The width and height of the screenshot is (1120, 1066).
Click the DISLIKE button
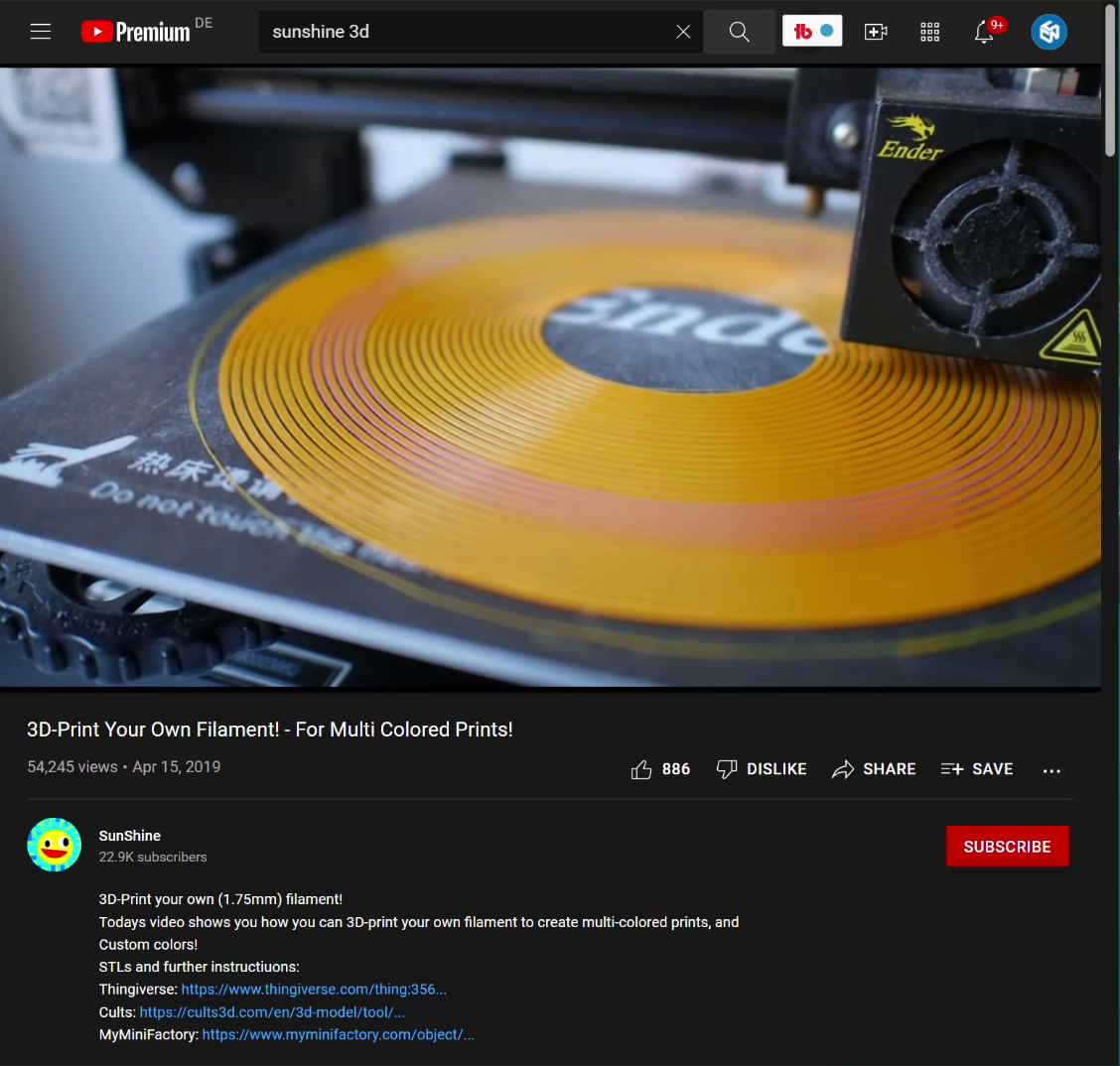762,769
